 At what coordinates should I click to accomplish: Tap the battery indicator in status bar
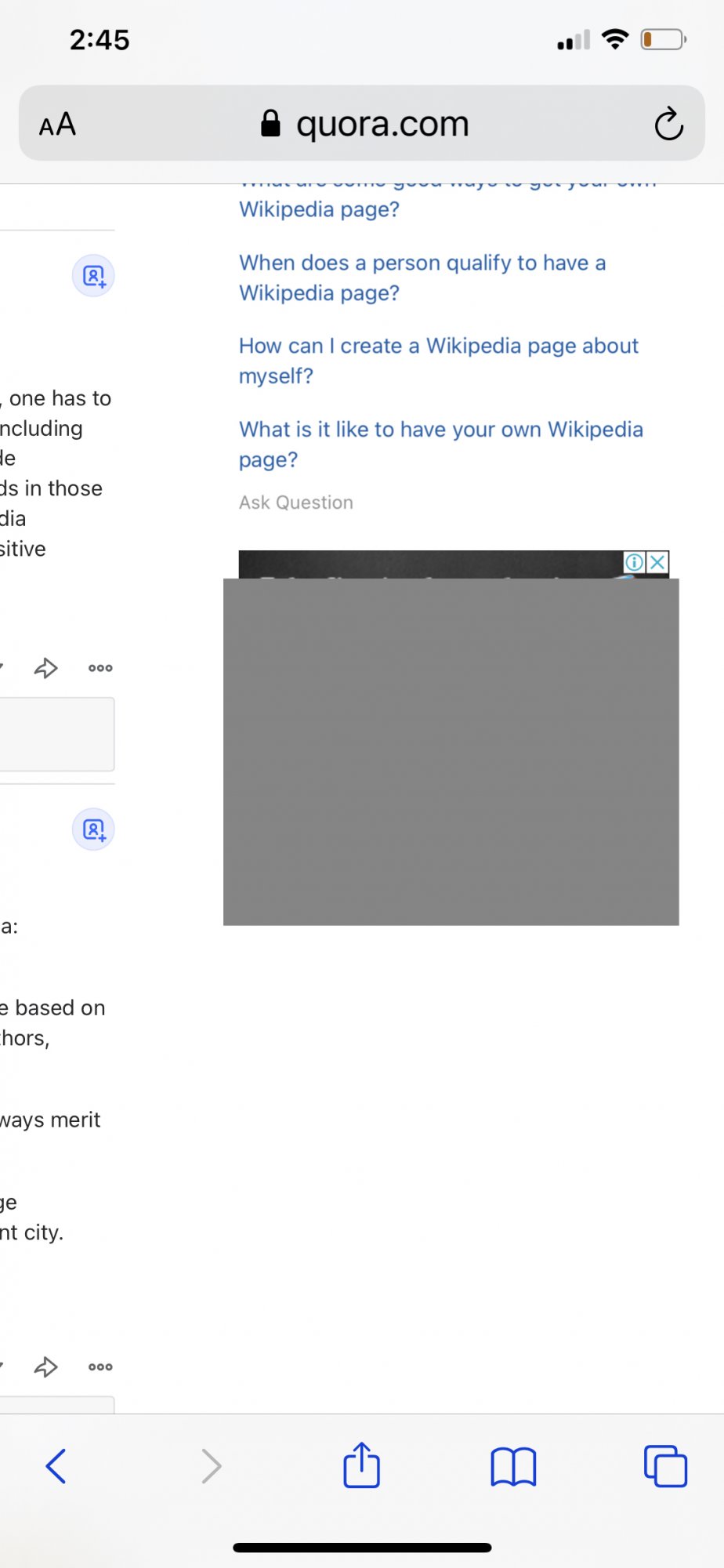(x=664, y=39)
